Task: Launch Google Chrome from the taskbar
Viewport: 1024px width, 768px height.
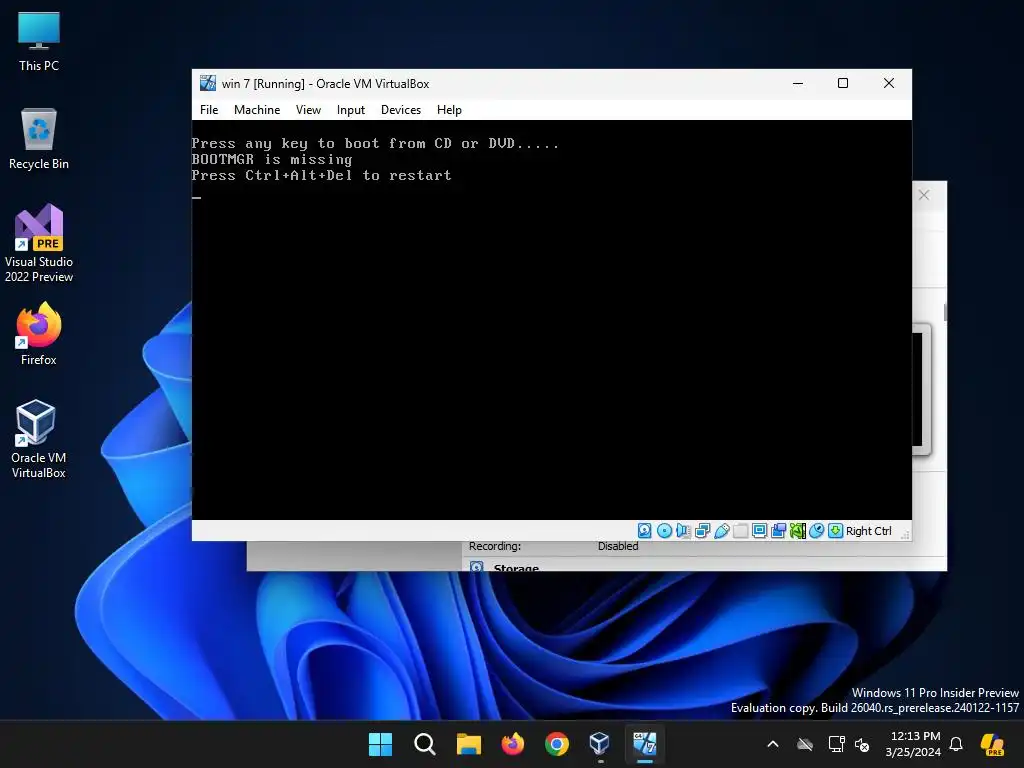Action: click(556, 744)
